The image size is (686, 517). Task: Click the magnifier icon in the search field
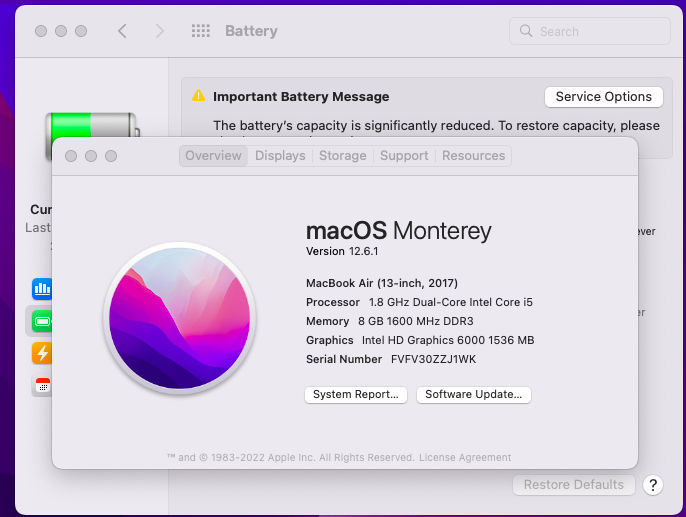[525, 31]
